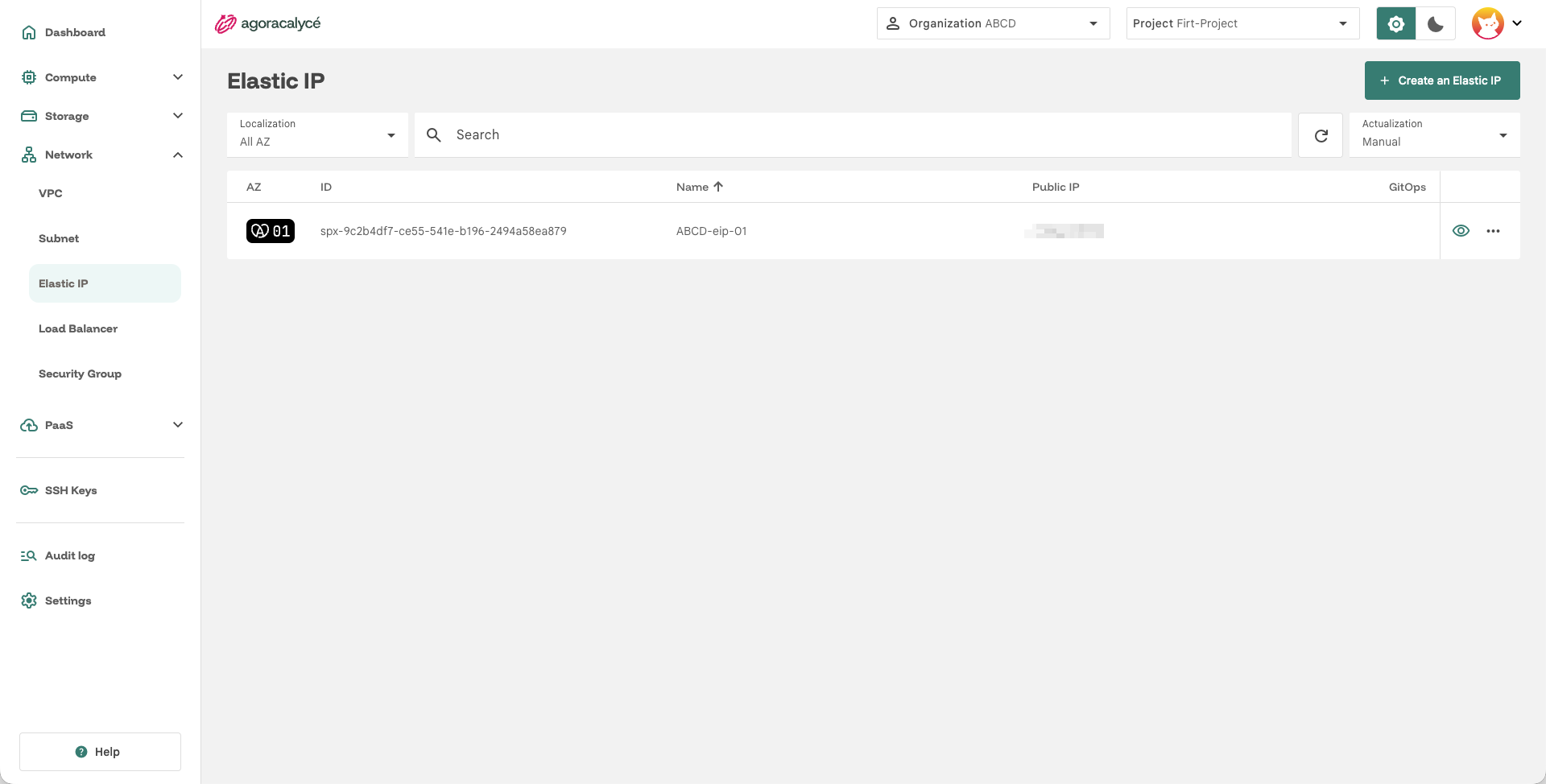Open more actions for ABCD-eip-01
The image size is (1546, 784).
tap(1493, 231)
